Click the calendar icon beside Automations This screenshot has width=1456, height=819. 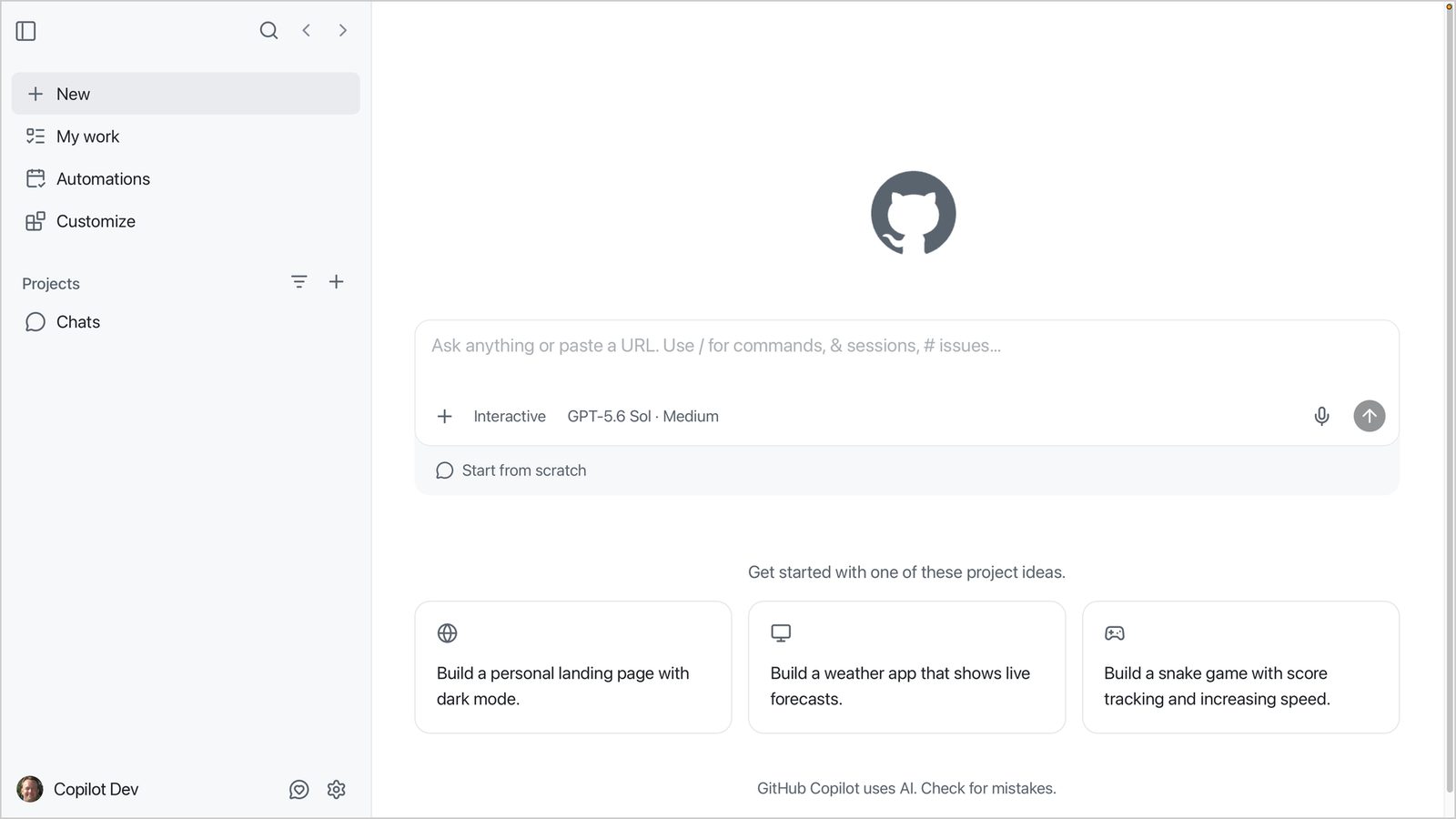(x=35, y=178)
